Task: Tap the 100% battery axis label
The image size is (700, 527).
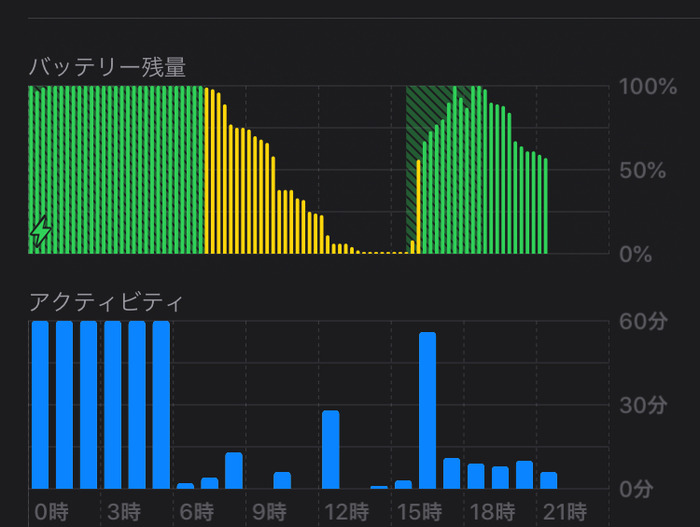Action: (x=648, y=87)
